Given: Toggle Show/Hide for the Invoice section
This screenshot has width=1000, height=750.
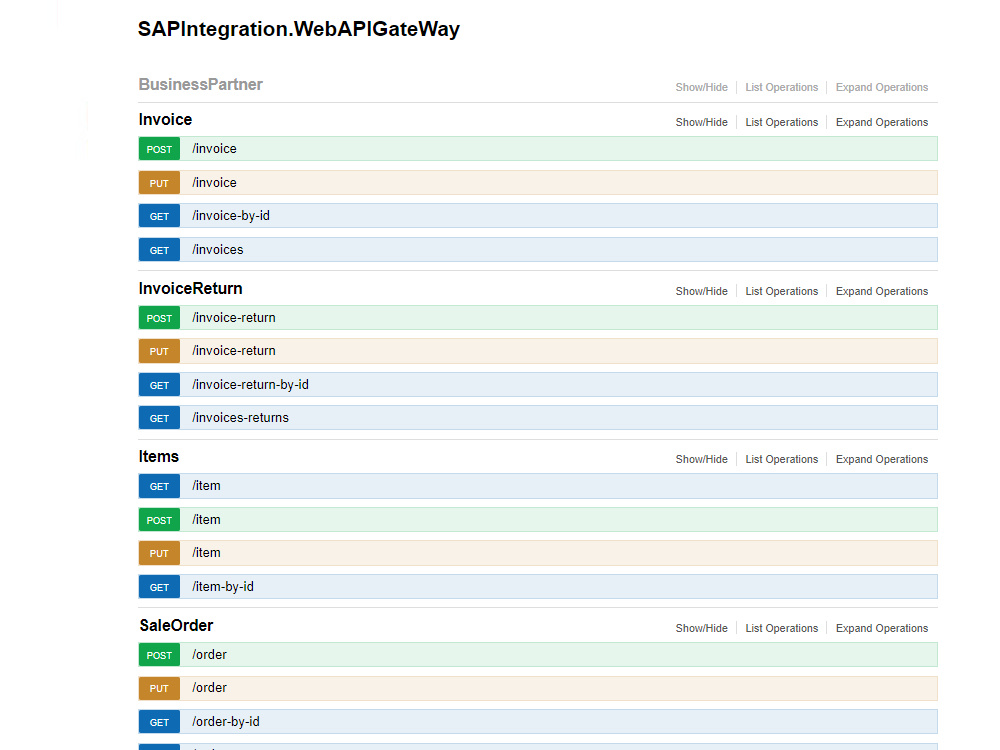Looking at the screenshot, I should click(702, 122).
